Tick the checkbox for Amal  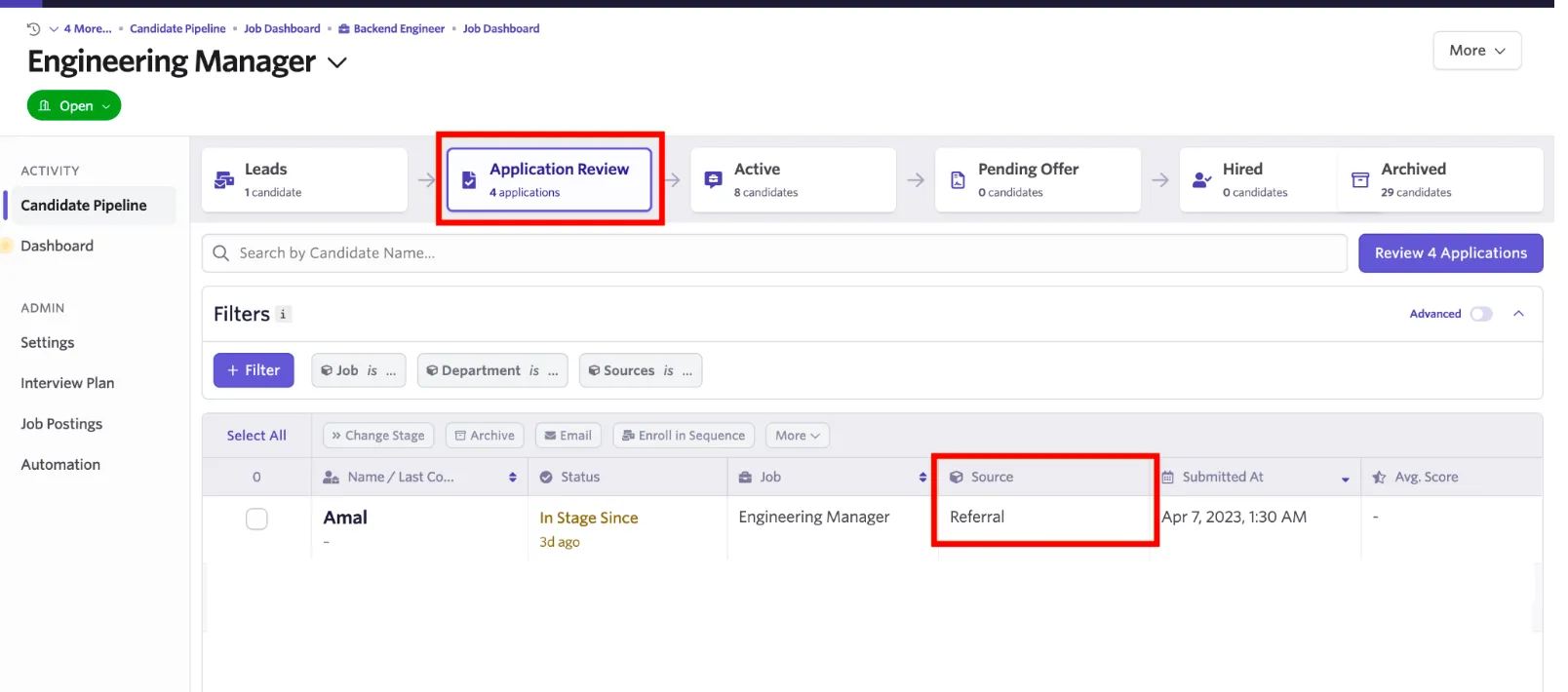point(256,519)
